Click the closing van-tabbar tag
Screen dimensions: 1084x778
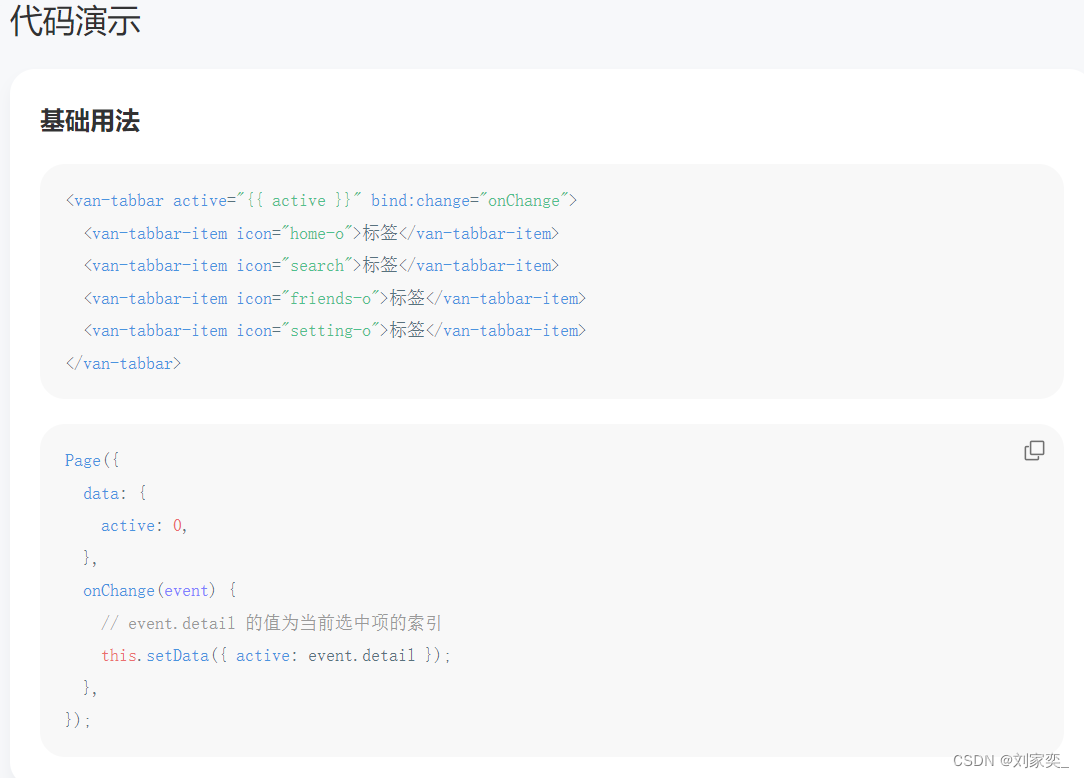point(123,363)
